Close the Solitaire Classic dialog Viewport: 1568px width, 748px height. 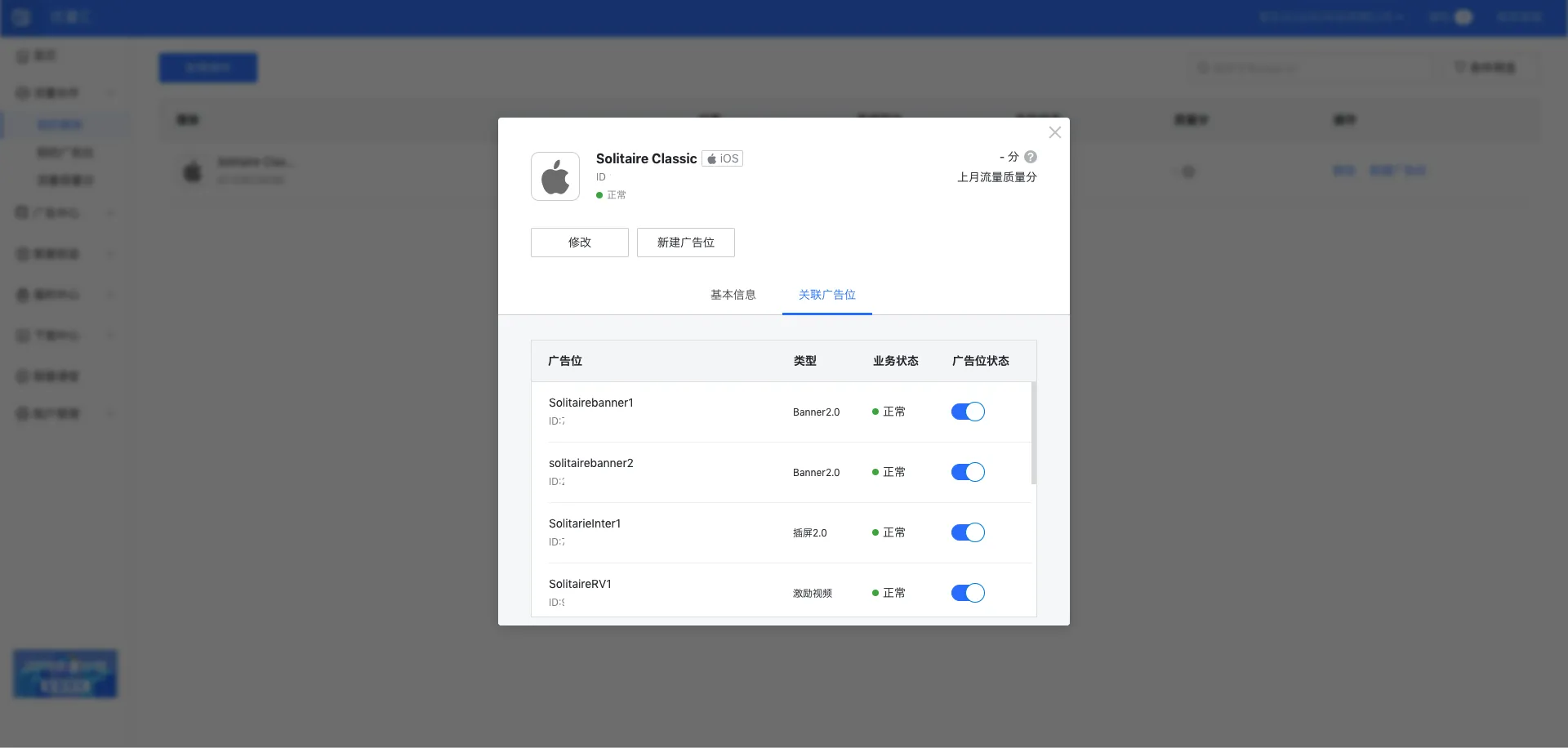[x=1054, y=132]
